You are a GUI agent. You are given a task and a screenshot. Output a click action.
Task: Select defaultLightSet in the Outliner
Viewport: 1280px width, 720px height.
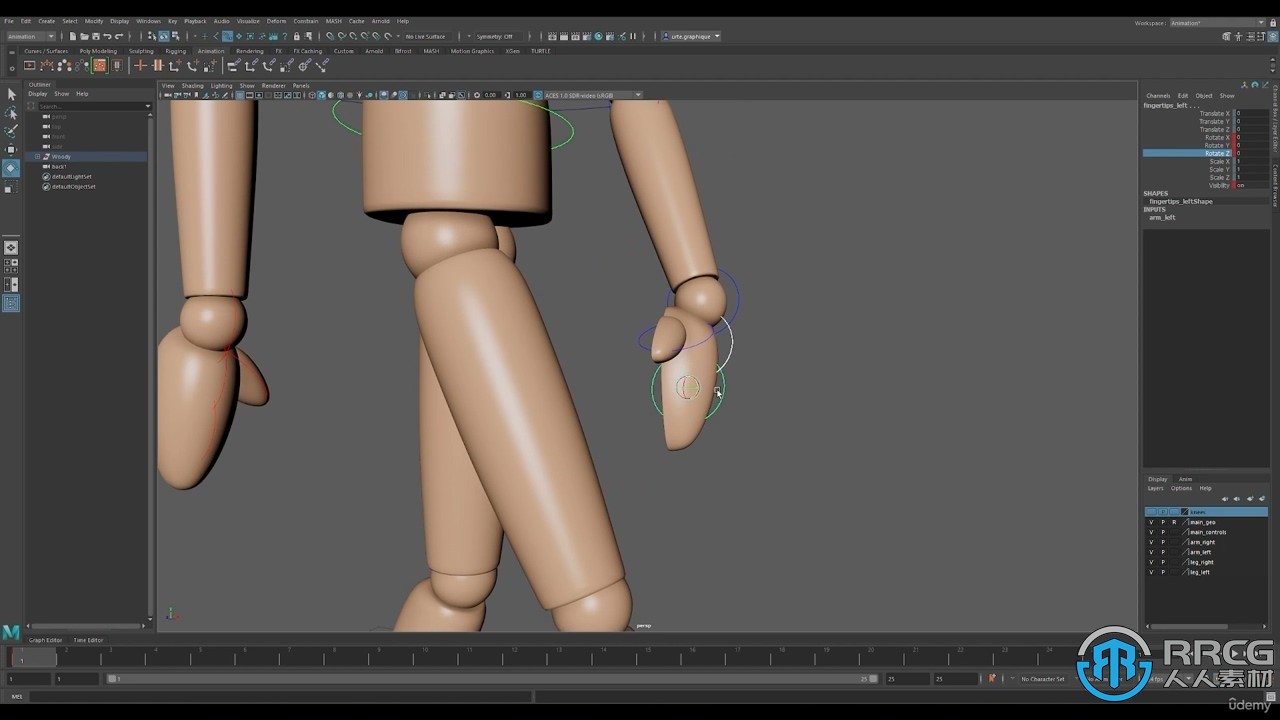tap(74, 176)
